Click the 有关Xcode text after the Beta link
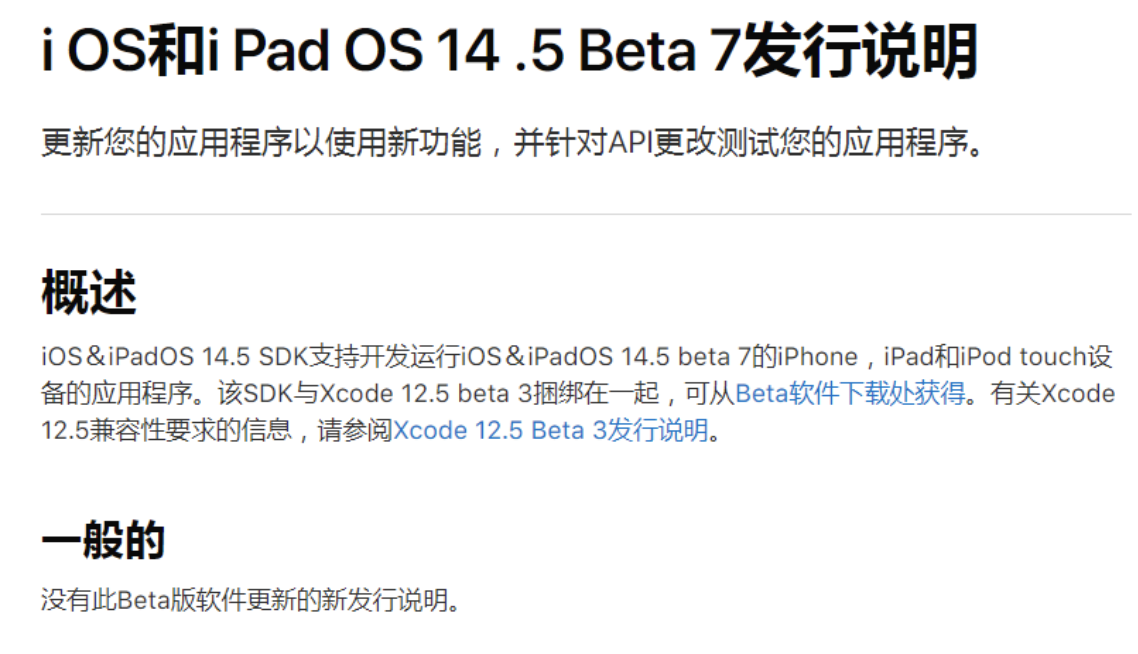The image size is (1138, 654). [1052, 393]
